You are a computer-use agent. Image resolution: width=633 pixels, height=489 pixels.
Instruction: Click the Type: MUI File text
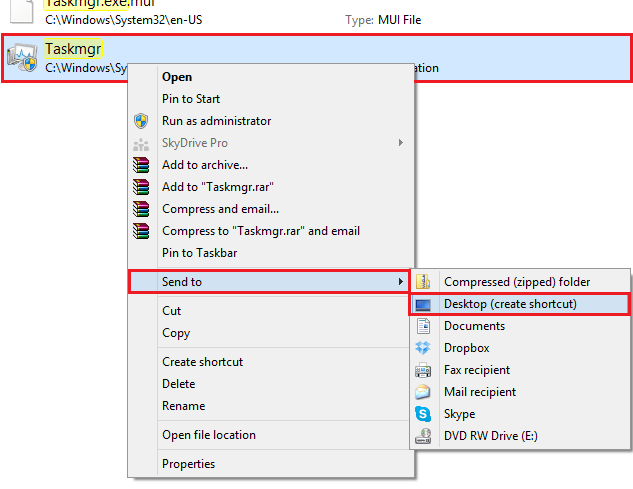[x=383, y=20]
